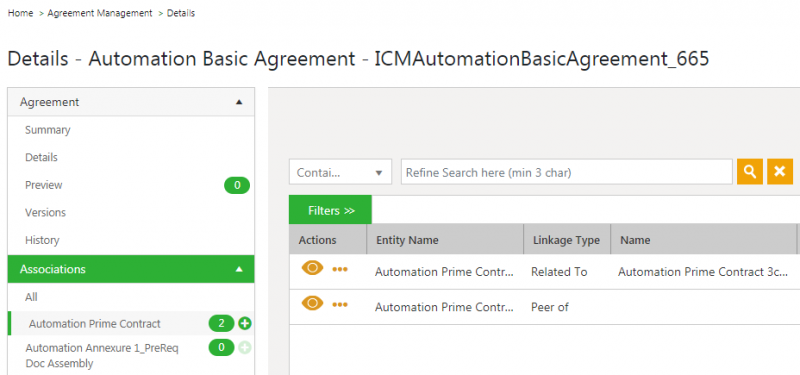Click the orange magnifier search button

point(749,171)
